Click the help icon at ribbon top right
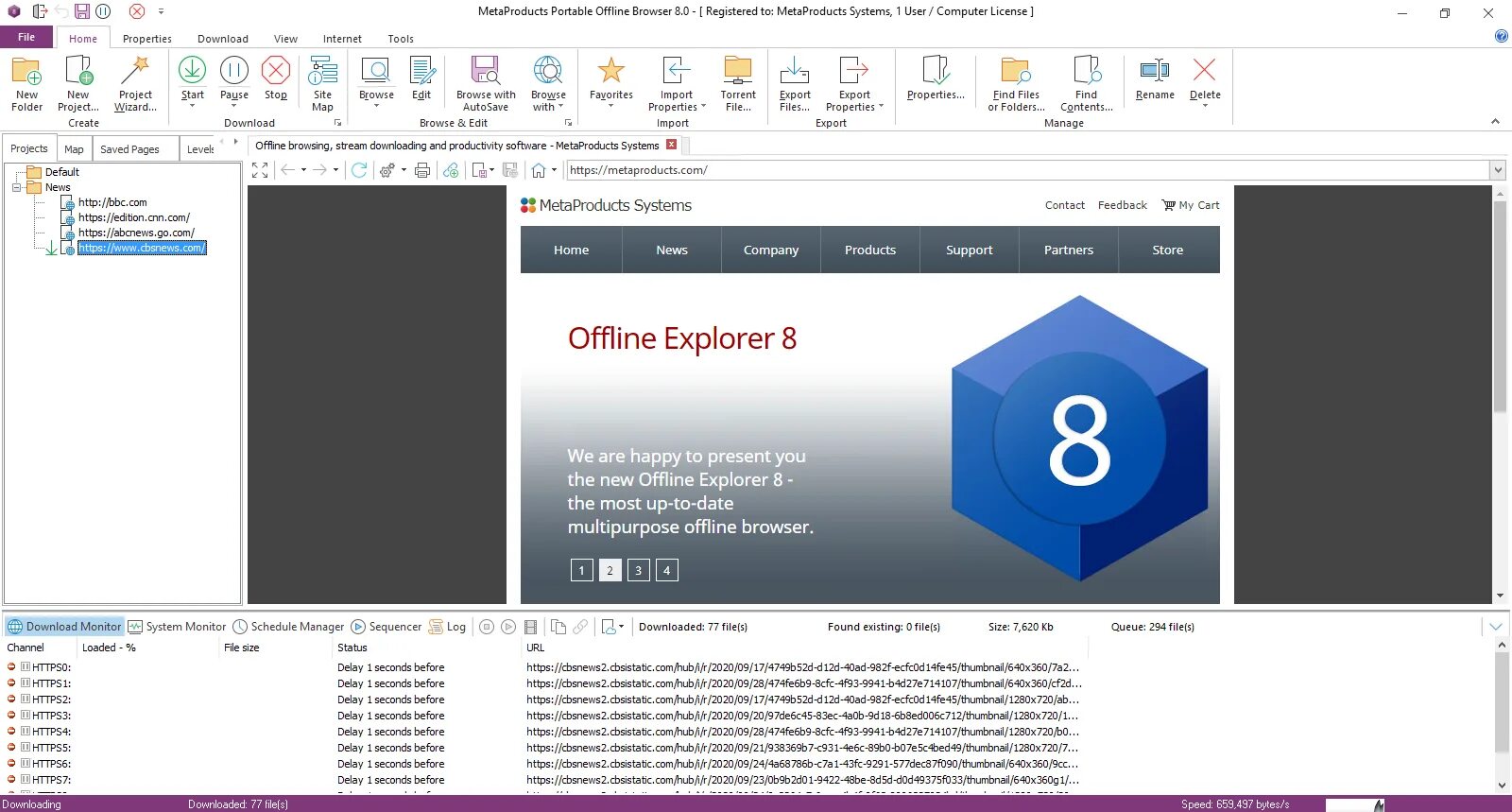 (x=1501, y=36)
